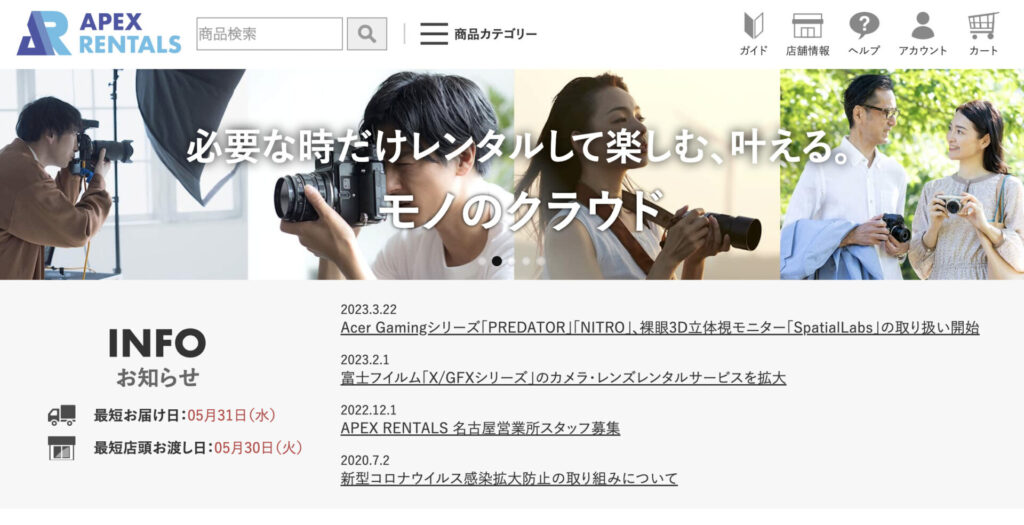
Task: Open Acer Gaming PREDATOR news link
Action: pos(659,328)
